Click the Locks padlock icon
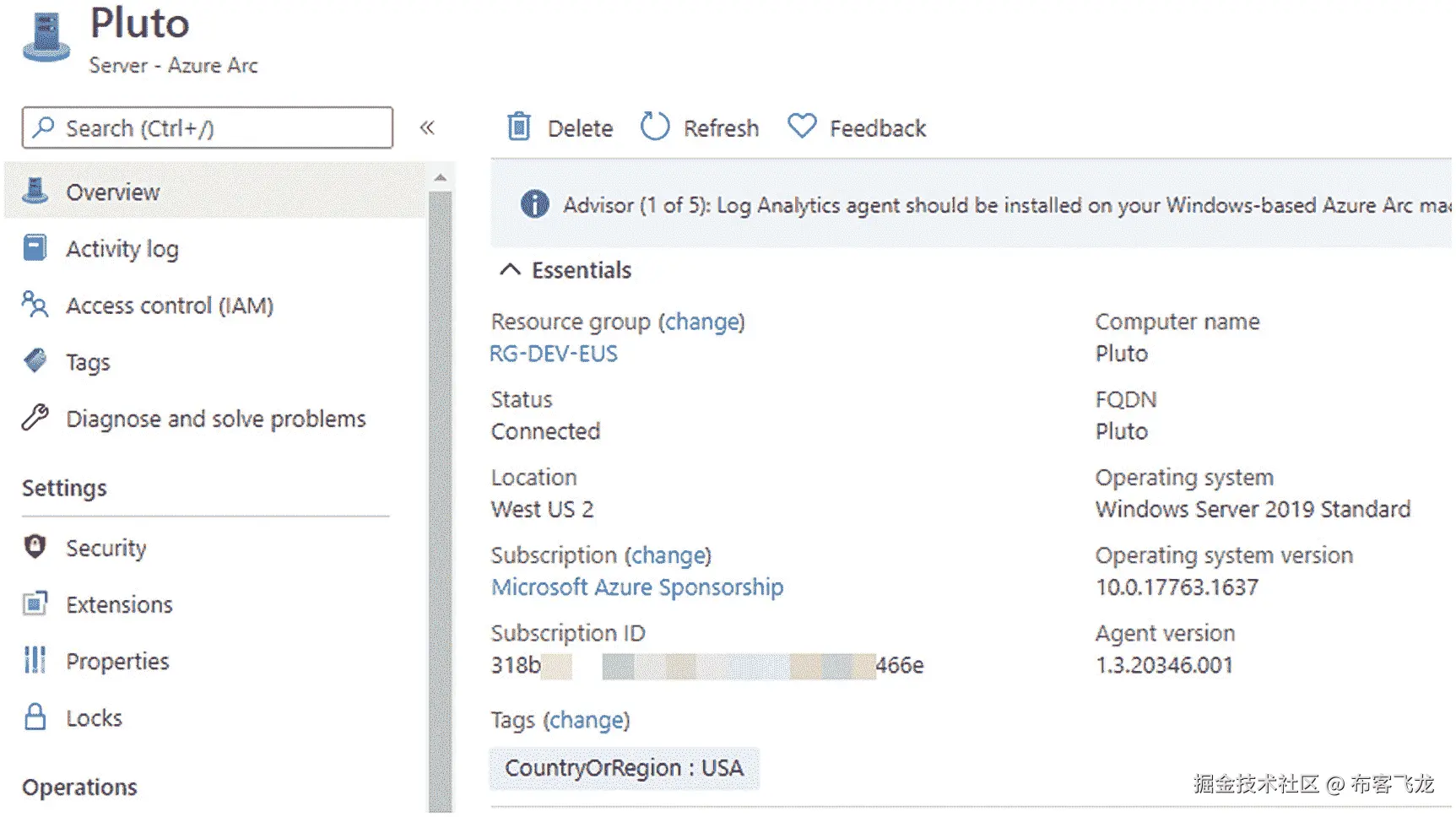Viewport: 1456px width, 817px height. click(x=35, y=717)
